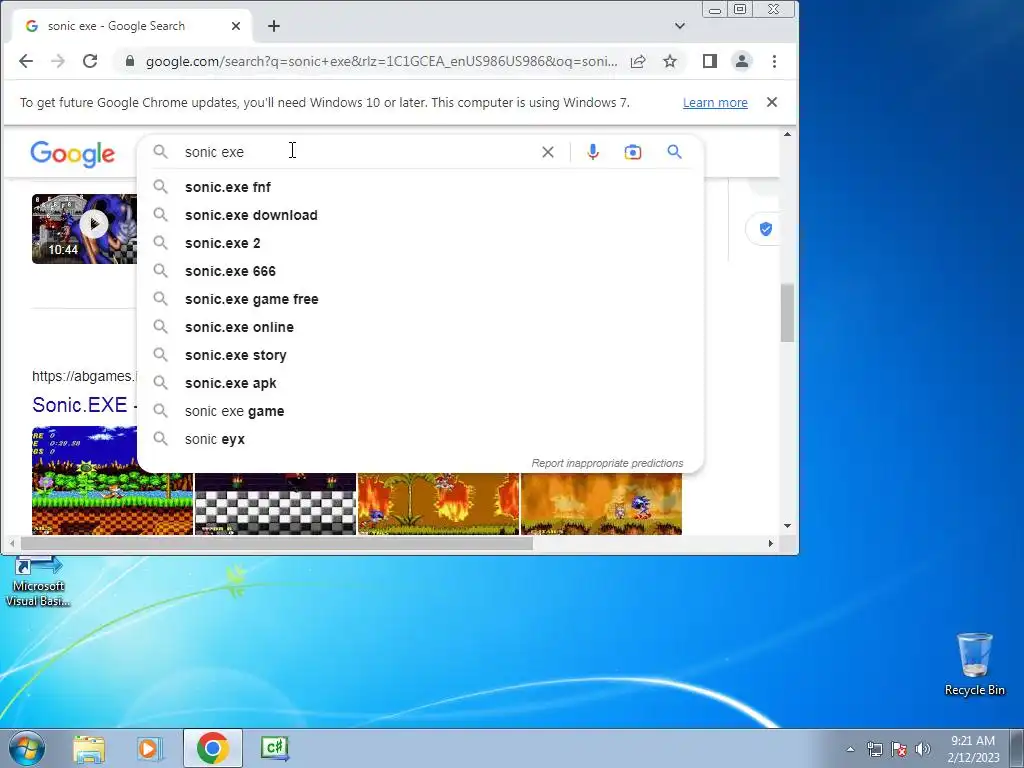Bookmark this tab with the star
1024x768 pixels.
coord(670,61)
